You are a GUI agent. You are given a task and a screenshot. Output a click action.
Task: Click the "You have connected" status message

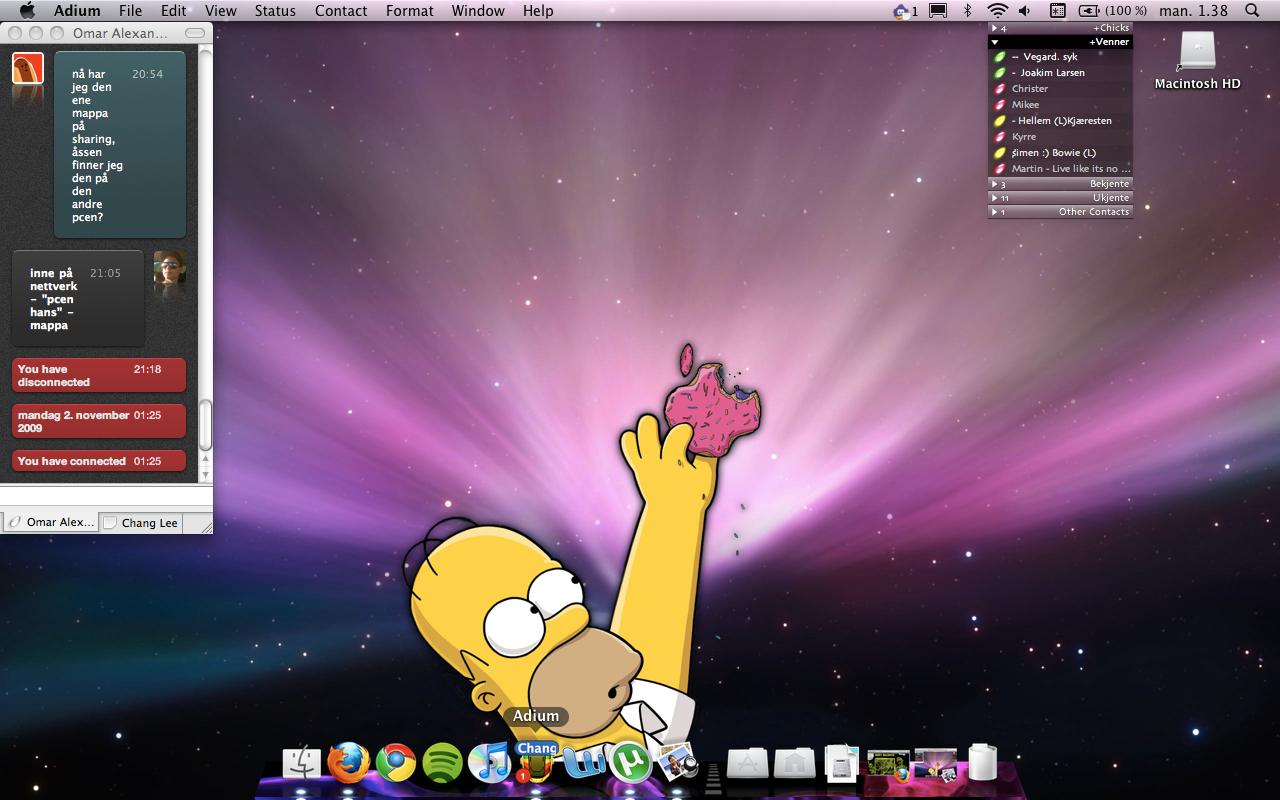click(99, 461)
